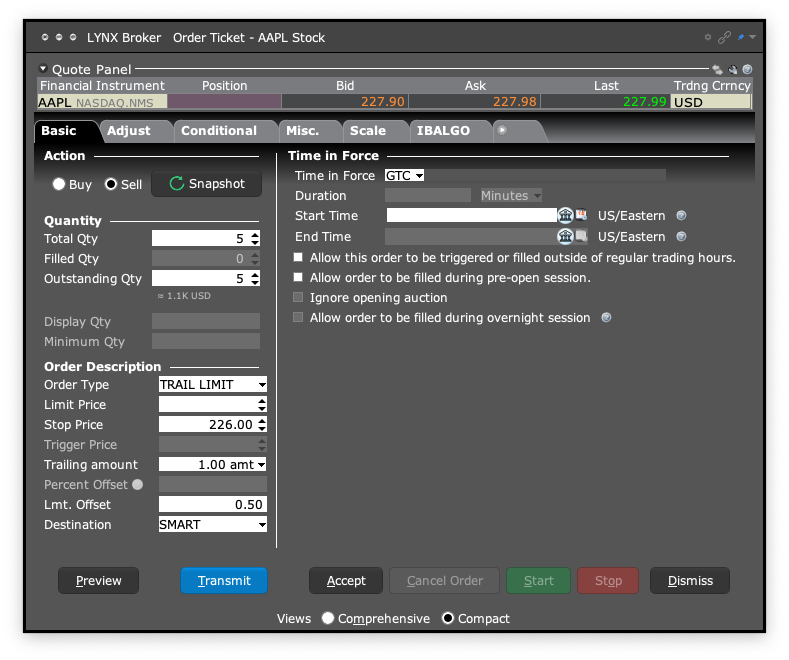Switch to the Conditional tab
Screen dimensions: 789x660
pyautogui.click(x=218, y=131)
